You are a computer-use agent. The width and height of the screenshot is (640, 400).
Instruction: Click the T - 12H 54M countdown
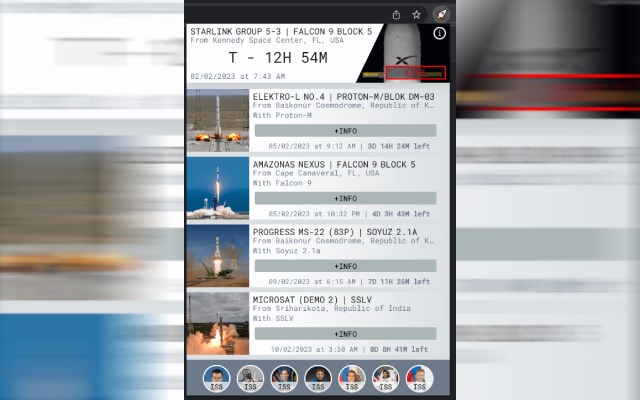(x=278, y=58)
